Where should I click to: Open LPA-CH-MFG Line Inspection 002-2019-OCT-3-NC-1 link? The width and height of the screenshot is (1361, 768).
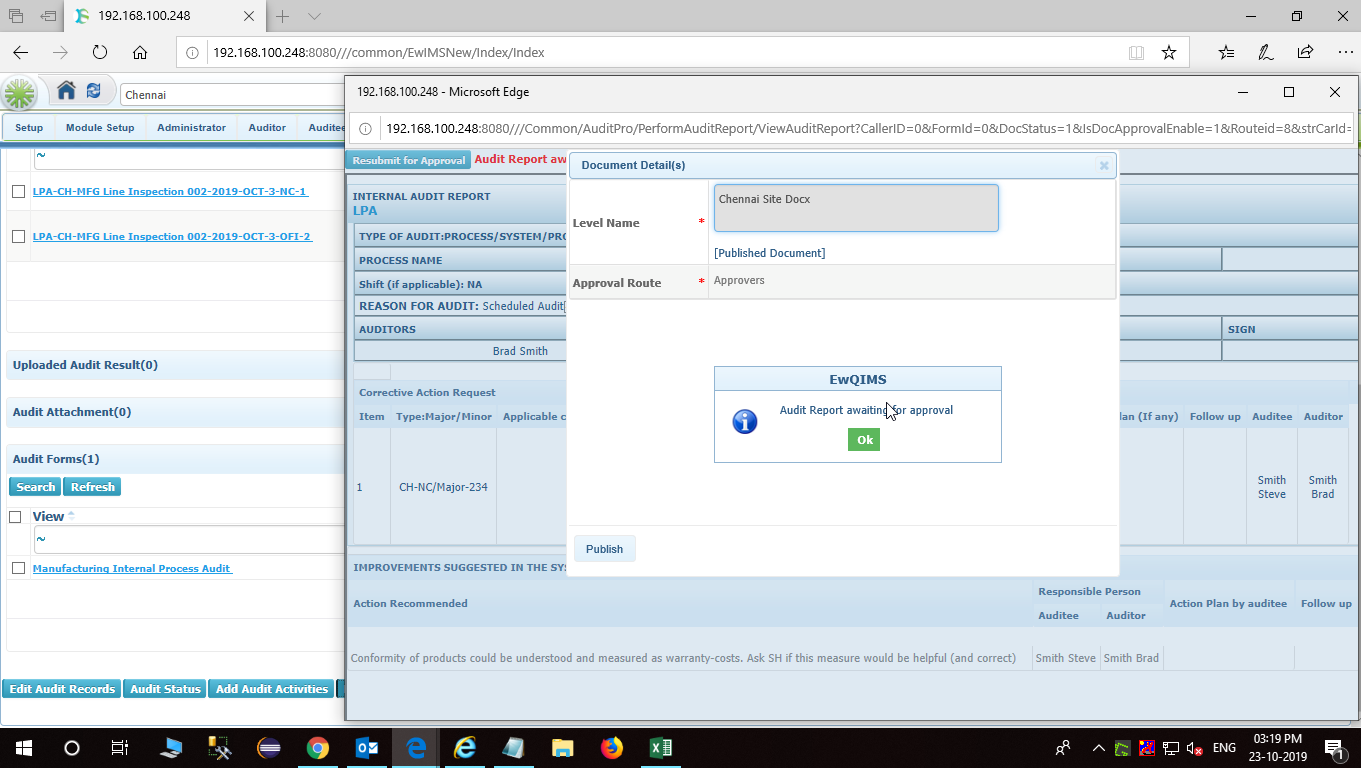click(170, 191)
